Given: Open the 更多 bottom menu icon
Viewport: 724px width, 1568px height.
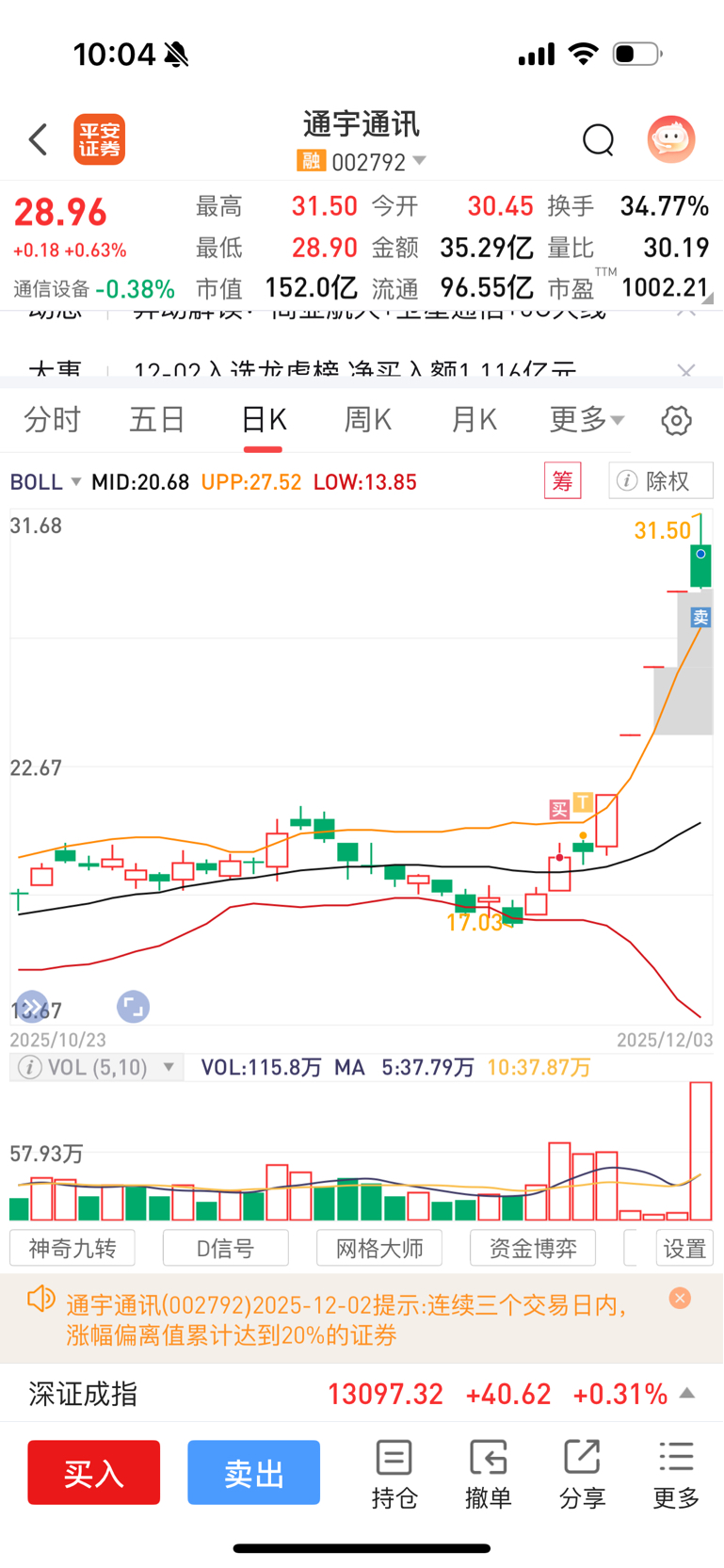Looking at the screenshot, I should click(676, 1475).
